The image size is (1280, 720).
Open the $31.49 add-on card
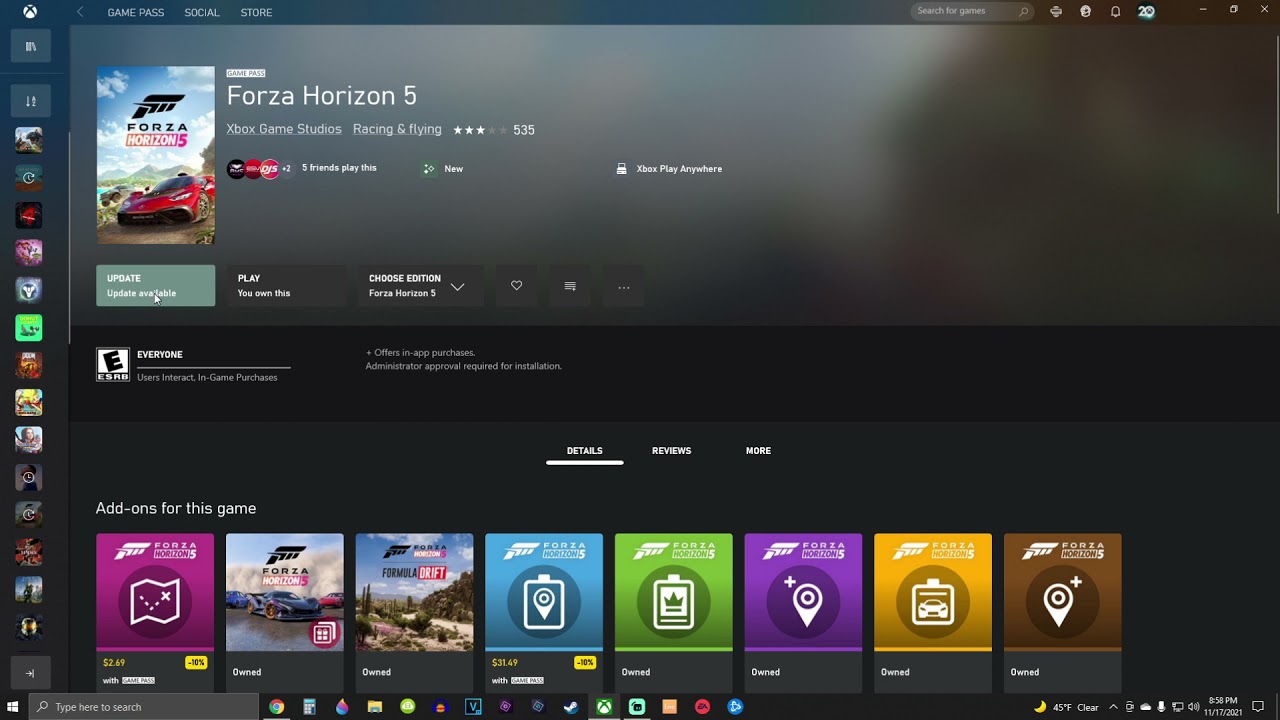point(544,612)
